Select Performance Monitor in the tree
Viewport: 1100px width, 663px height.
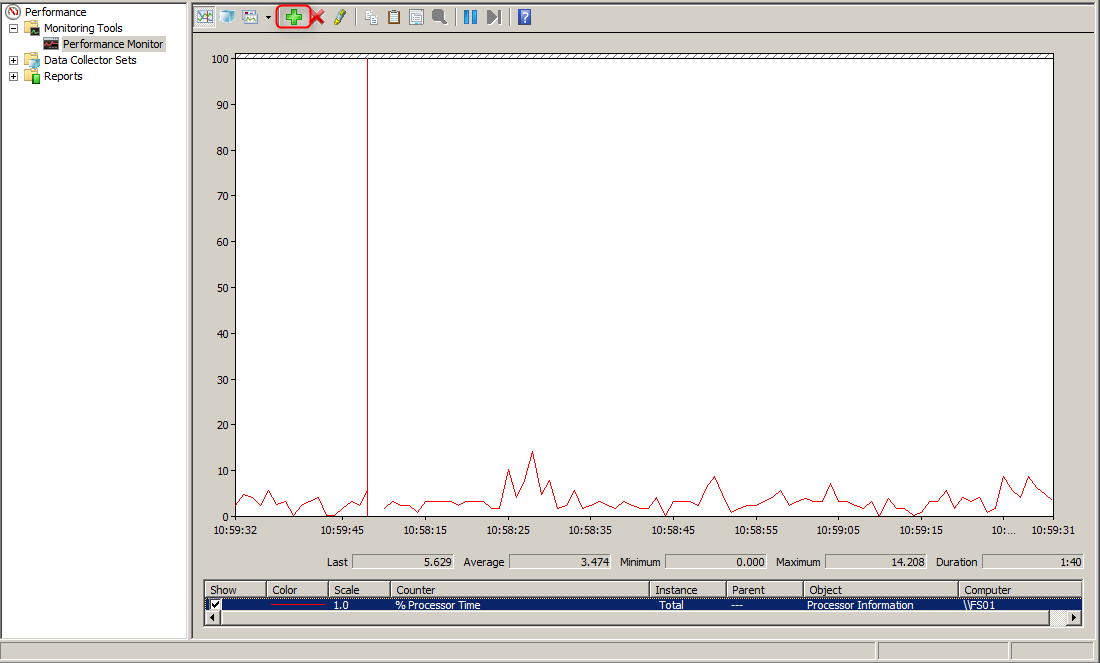pos(112,44)
